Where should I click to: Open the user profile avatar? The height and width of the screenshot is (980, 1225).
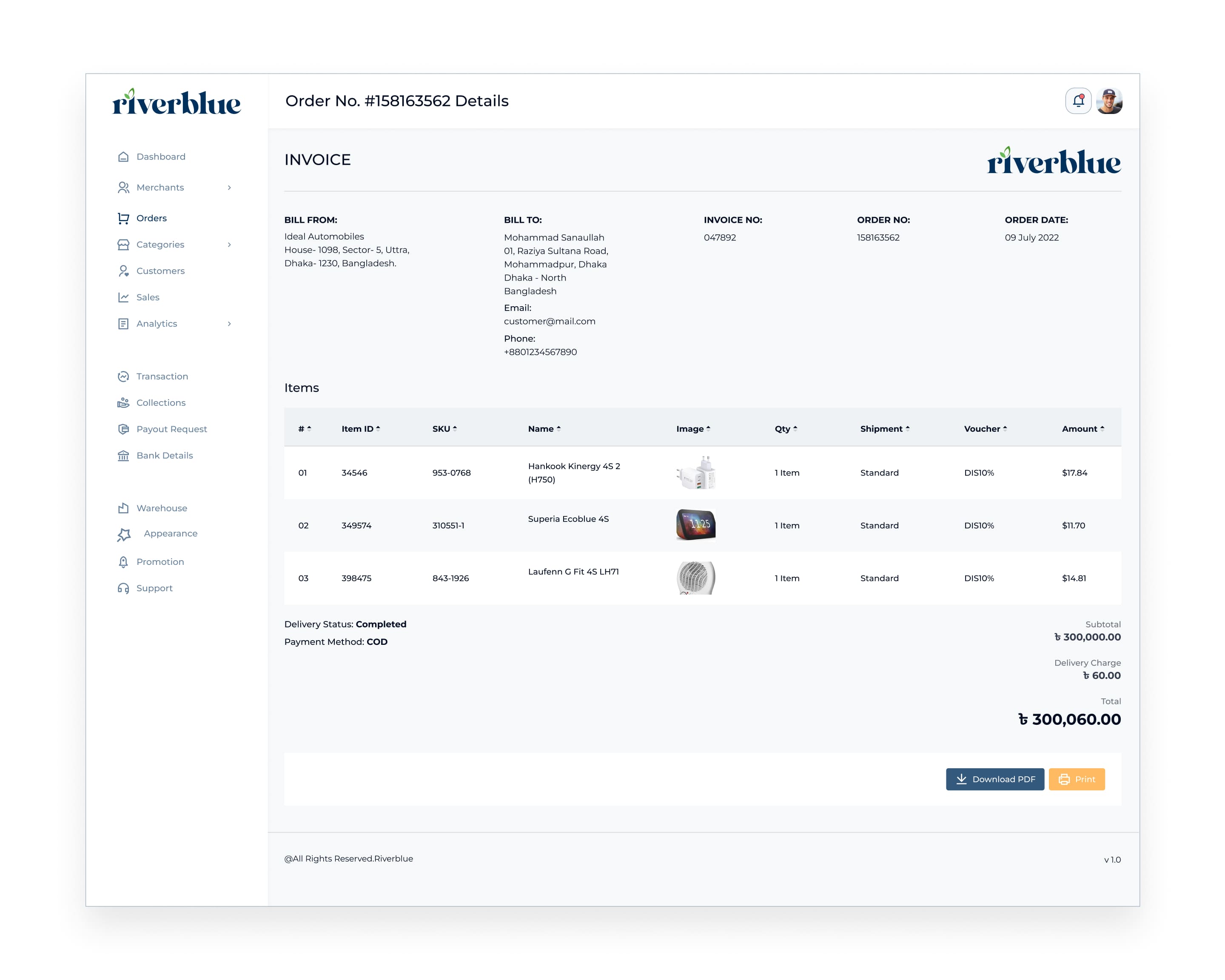pyautogui.click(x=1109, y=101)
